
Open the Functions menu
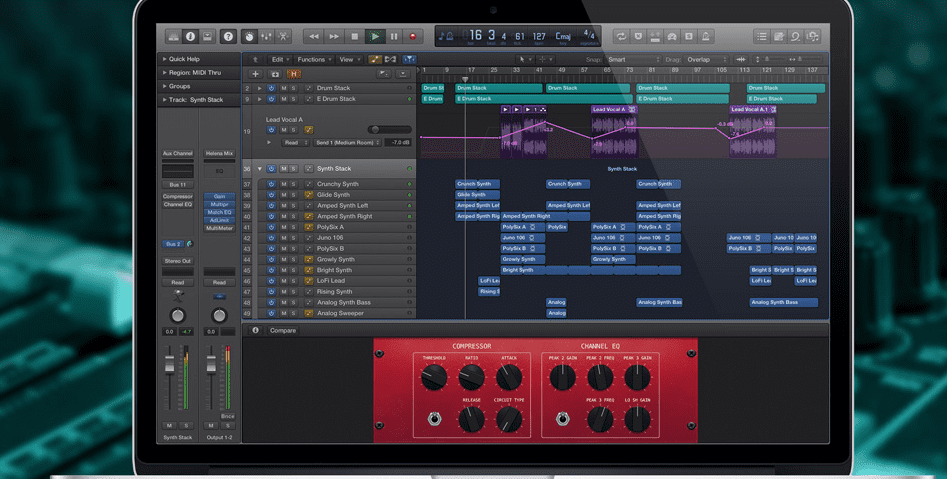(x=313, y=59)
